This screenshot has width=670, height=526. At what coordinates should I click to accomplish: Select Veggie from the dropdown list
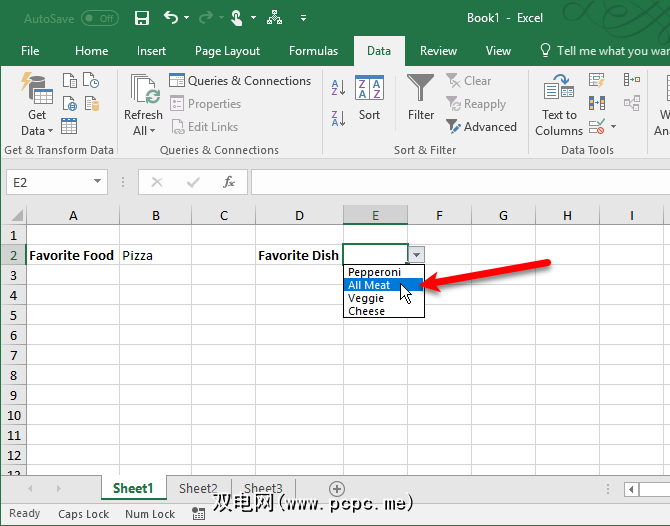[366, 298]
